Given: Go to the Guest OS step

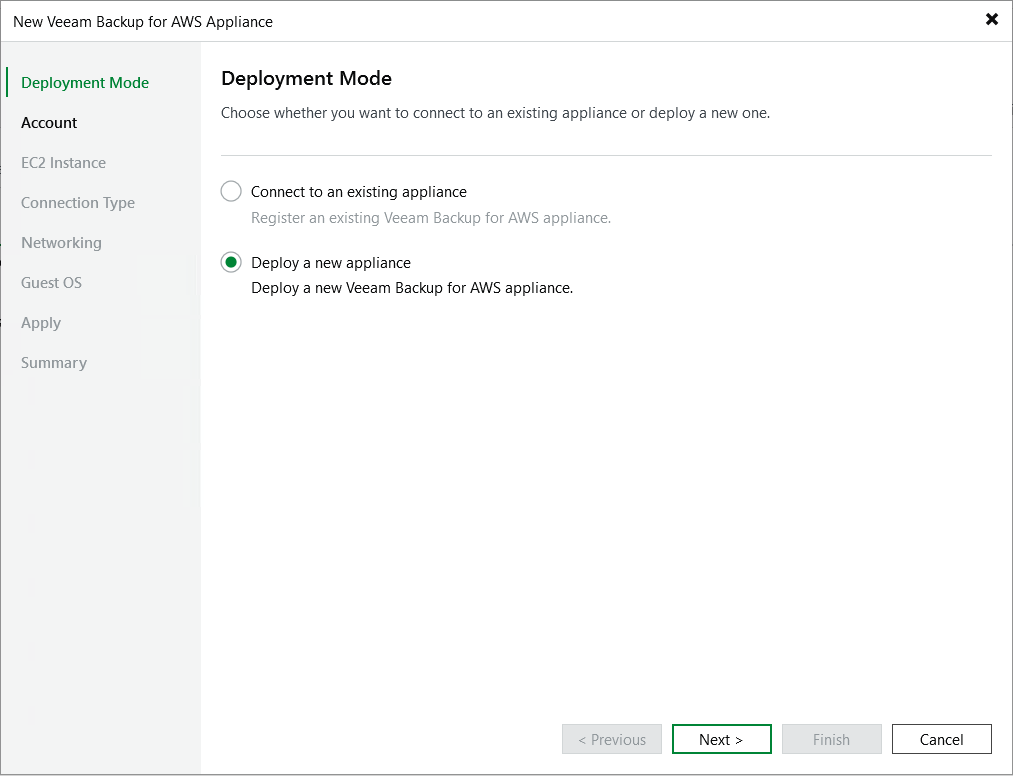Looking at the screenshot, I should point(51,282).
